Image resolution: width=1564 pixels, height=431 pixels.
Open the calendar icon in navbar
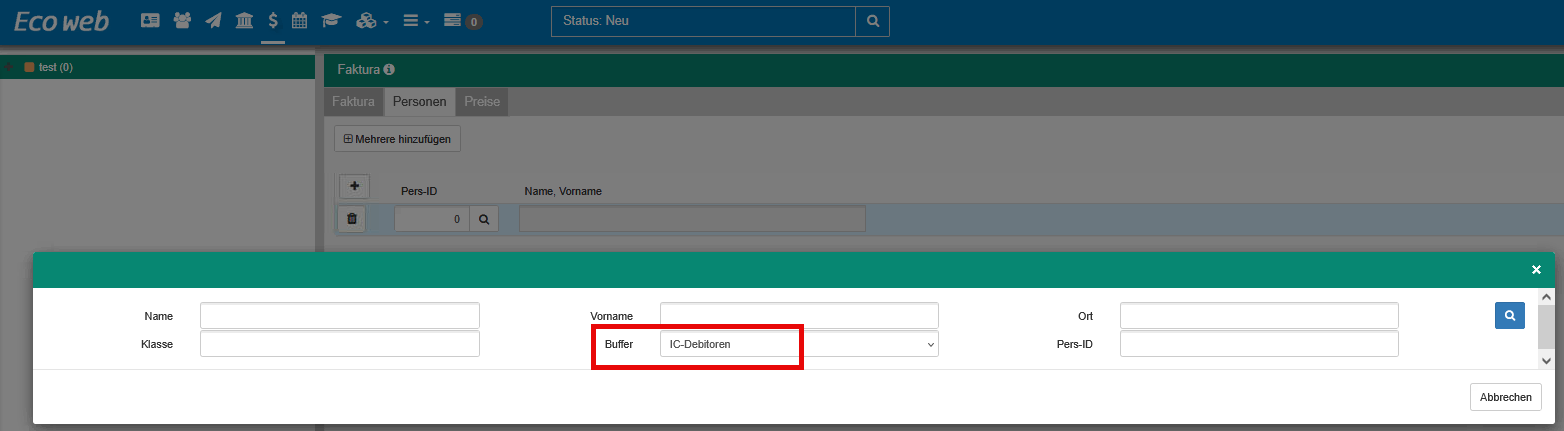pos(299,20)
